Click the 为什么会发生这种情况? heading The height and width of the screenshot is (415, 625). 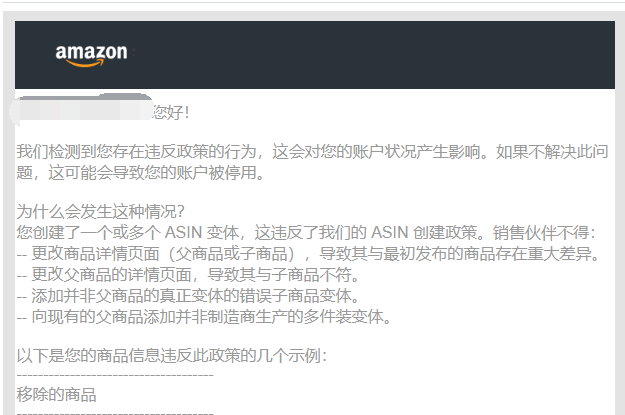click(100, 212)
